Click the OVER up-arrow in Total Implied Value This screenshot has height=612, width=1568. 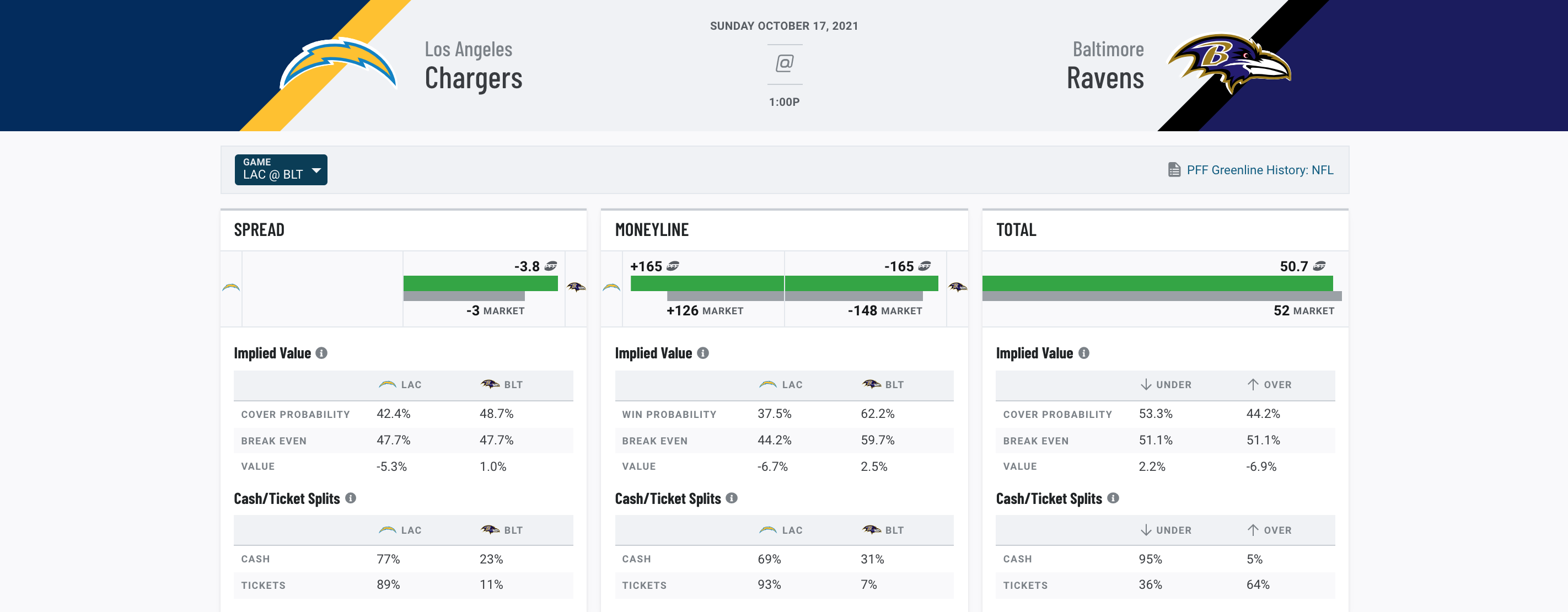tap(1253, 384)
